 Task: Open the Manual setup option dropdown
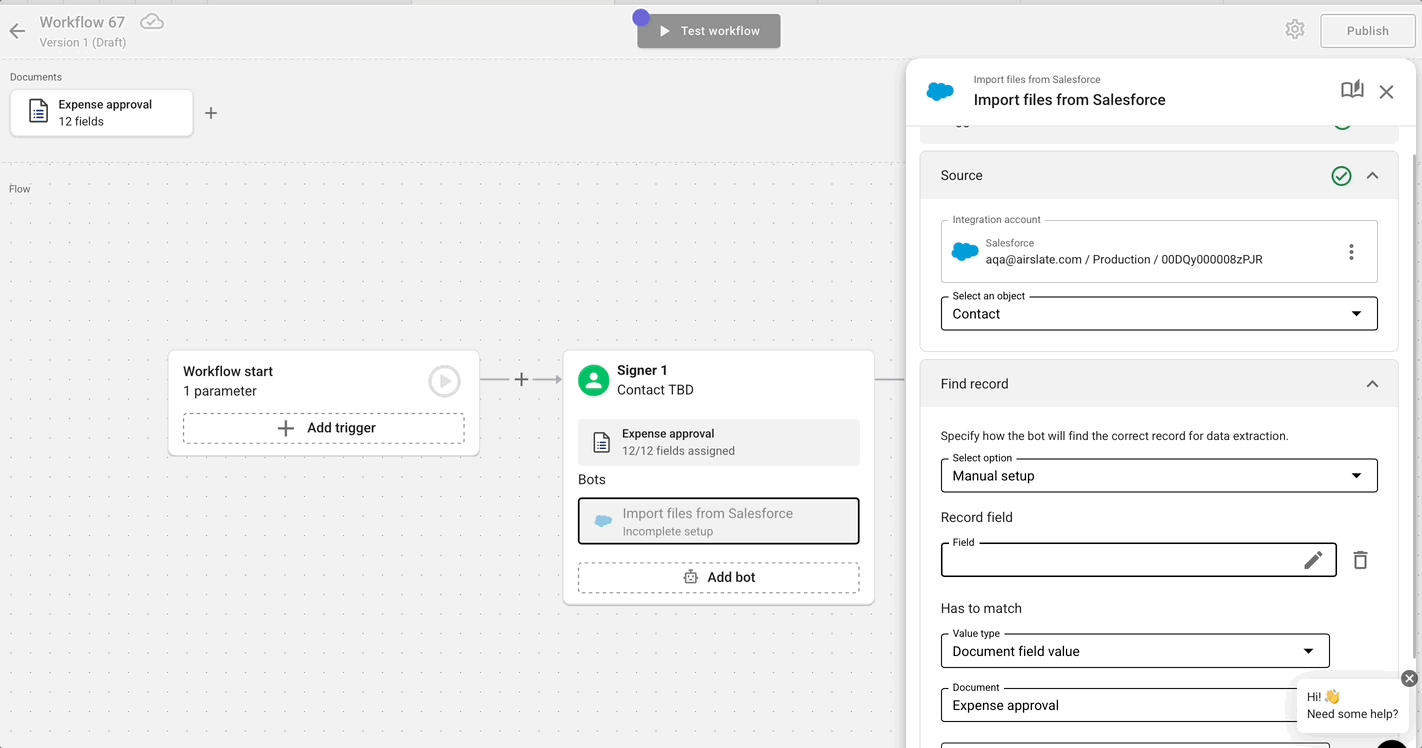click(x=1356, y=475)
